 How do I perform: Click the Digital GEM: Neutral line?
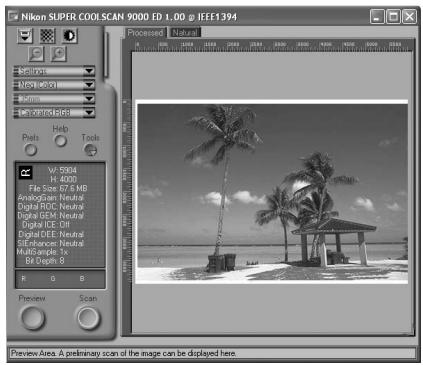tap(51, 216)
